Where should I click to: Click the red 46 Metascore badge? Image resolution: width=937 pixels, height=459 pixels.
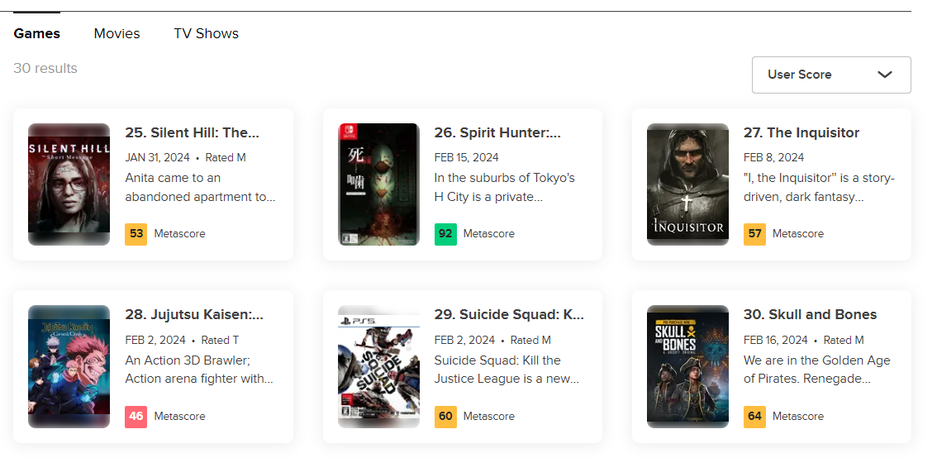[x=136, y=417]
